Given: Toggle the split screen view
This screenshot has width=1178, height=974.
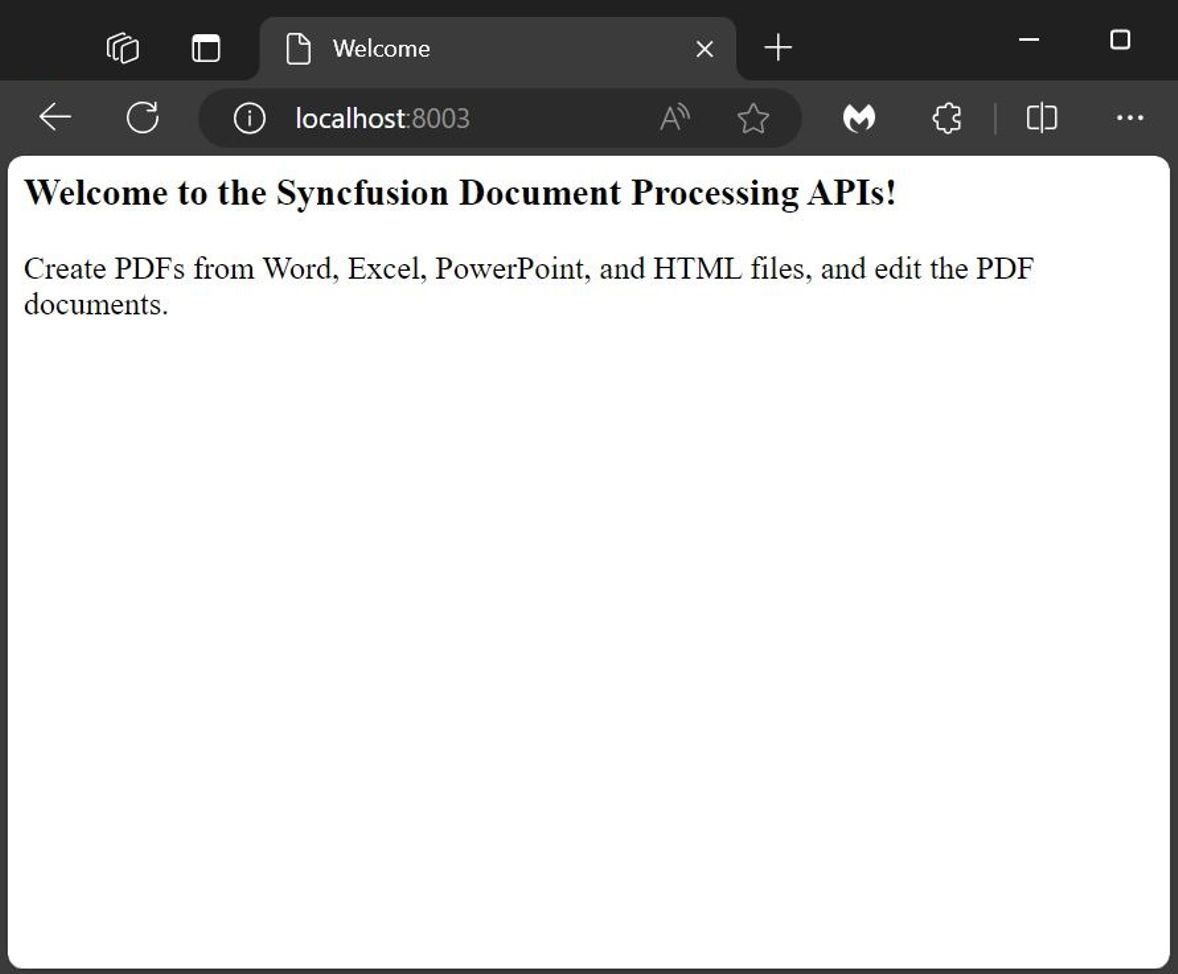Looking at the screenshot, I should coord(1042,118).
